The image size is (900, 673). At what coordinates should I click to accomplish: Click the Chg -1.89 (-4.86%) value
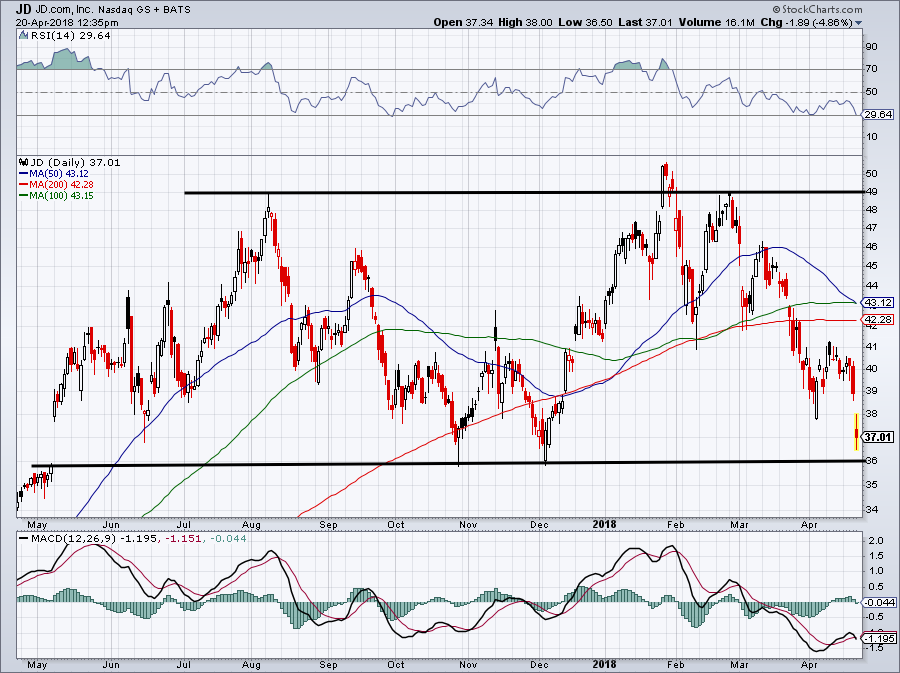coord(806,22)
